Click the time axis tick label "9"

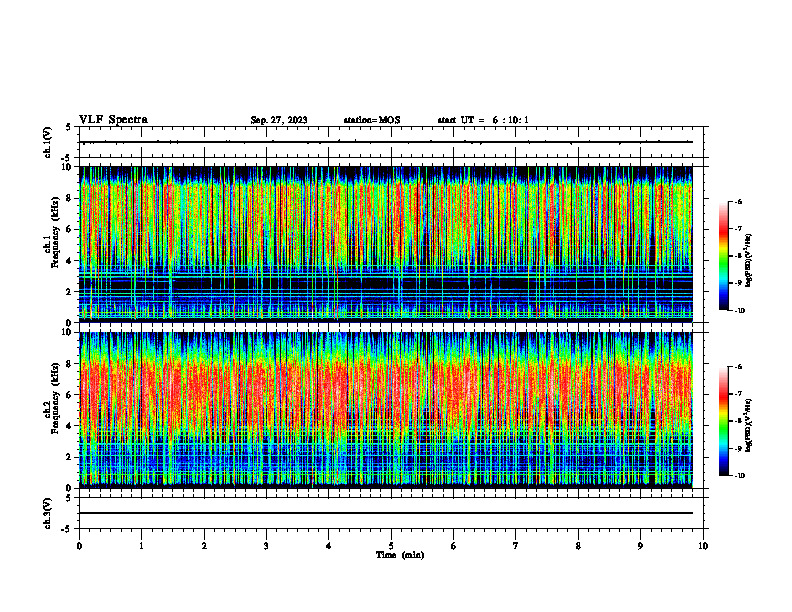point(640,546)
